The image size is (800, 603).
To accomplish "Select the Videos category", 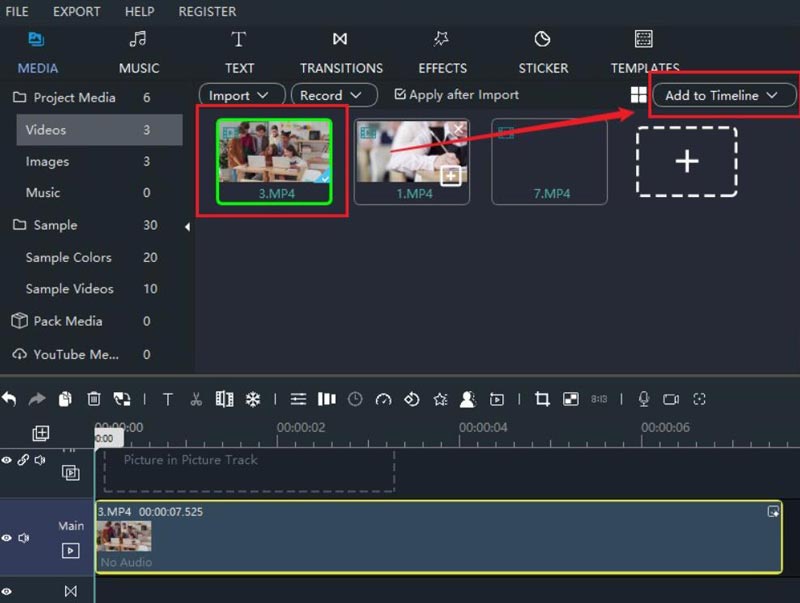I will 99,130.
